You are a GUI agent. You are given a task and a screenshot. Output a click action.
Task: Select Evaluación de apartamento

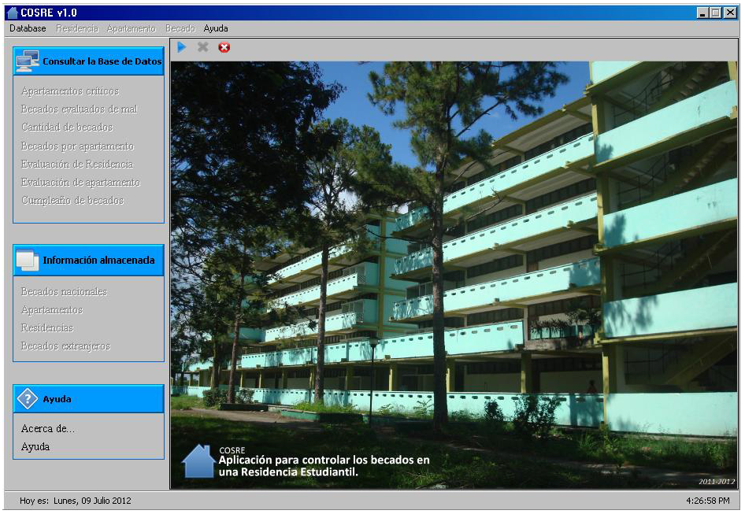tap(80, 182)
